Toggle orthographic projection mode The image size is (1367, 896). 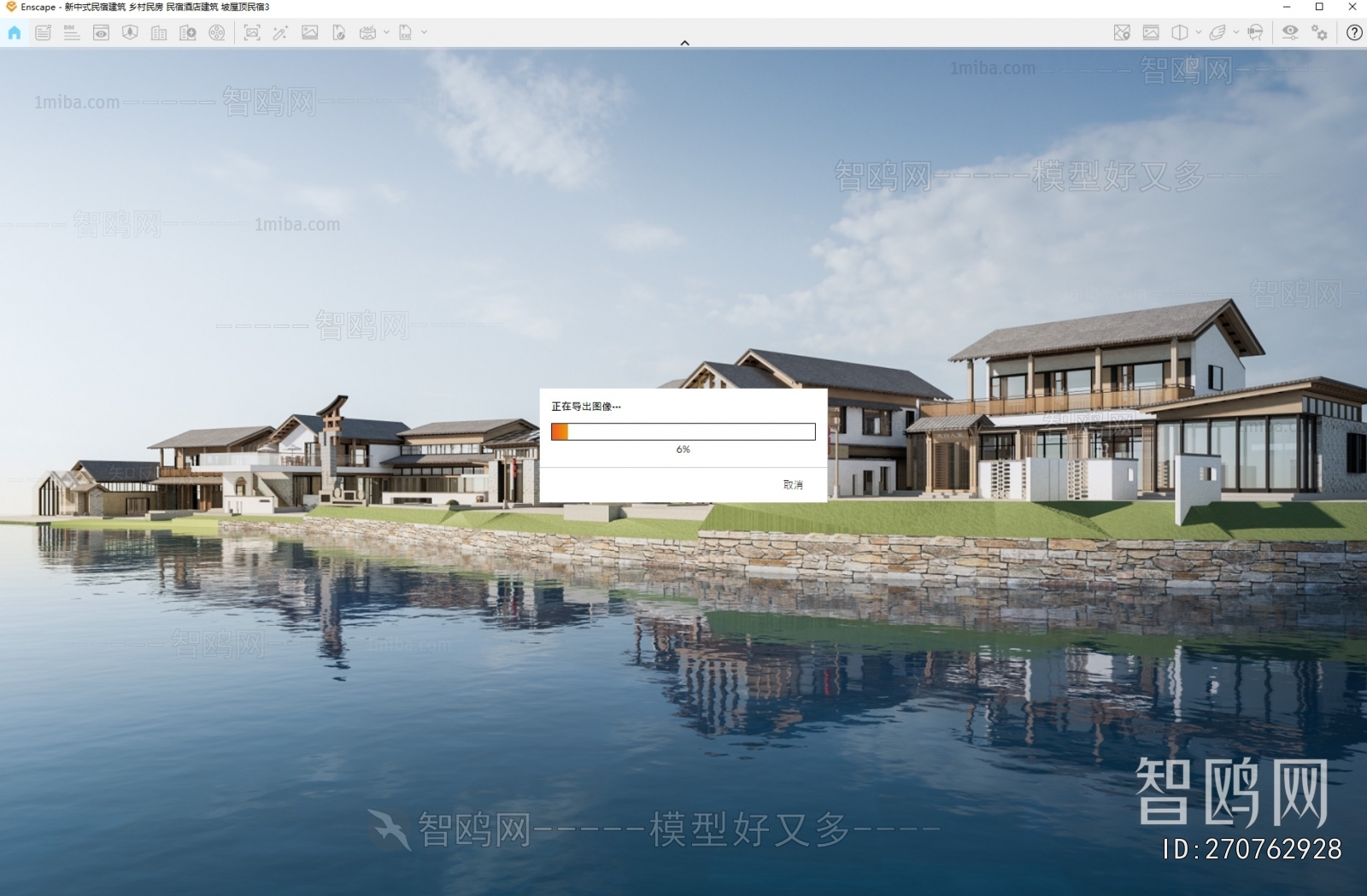click(x=1179, y=32)
